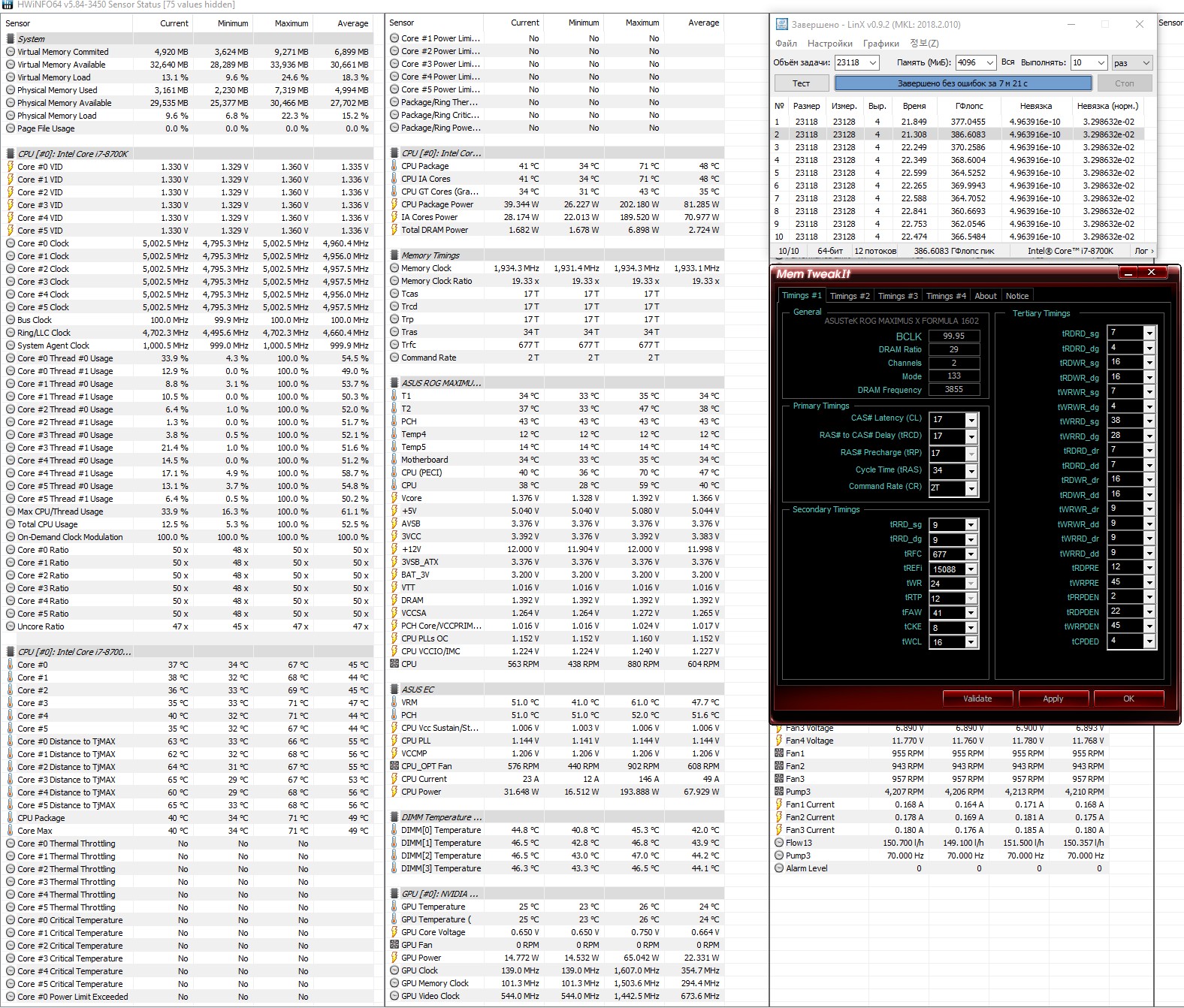
Task: Click the bolt icon beside CPU Current
Action: (394, 779)
